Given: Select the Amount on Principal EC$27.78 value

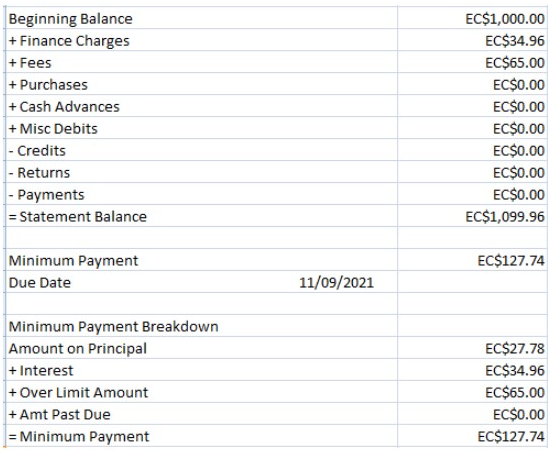Looking at the screenshot, I should coord(515,349).
